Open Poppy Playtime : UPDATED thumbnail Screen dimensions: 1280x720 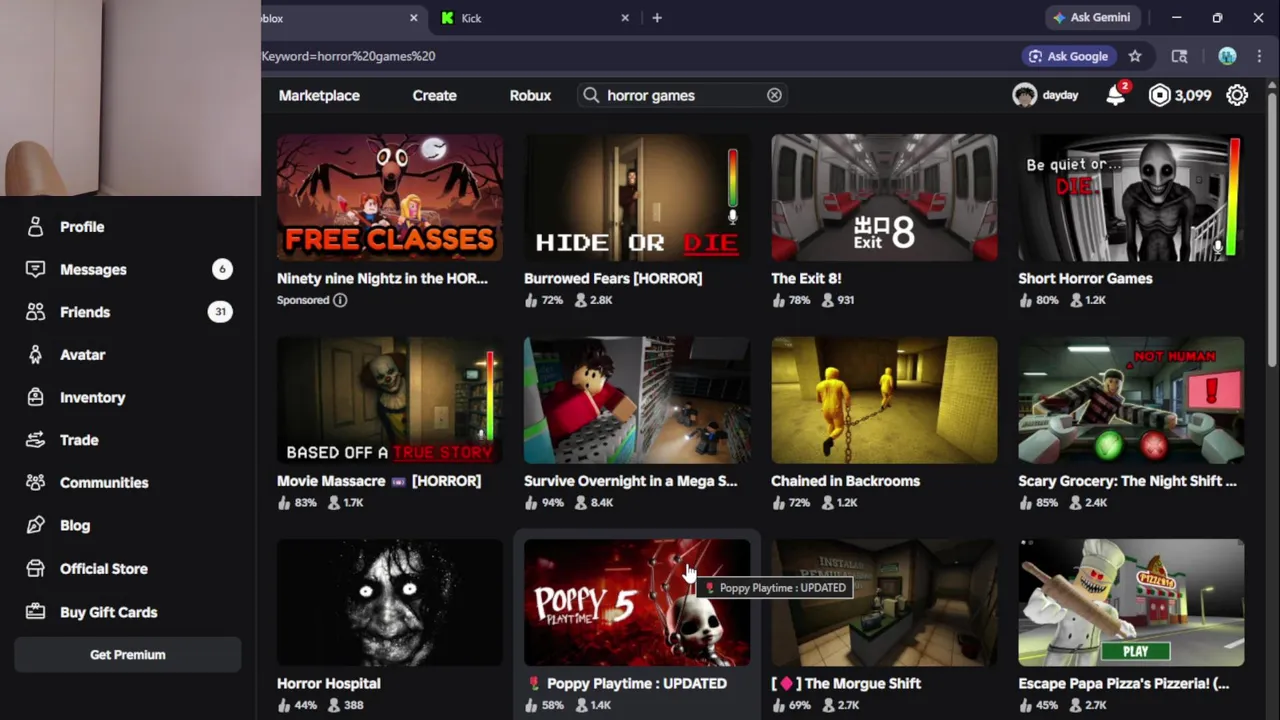pos(637,602)
